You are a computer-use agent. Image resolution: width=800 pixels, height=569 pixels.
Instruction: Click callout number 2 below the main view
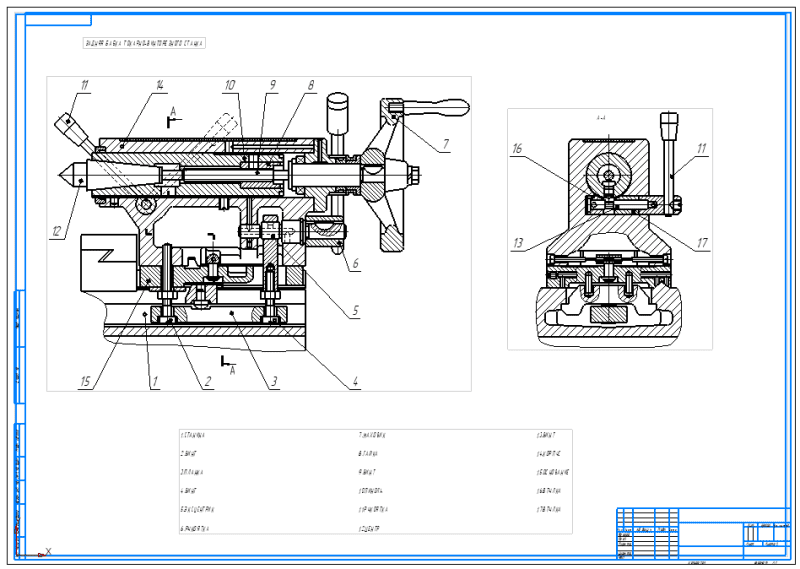[208, 381]
